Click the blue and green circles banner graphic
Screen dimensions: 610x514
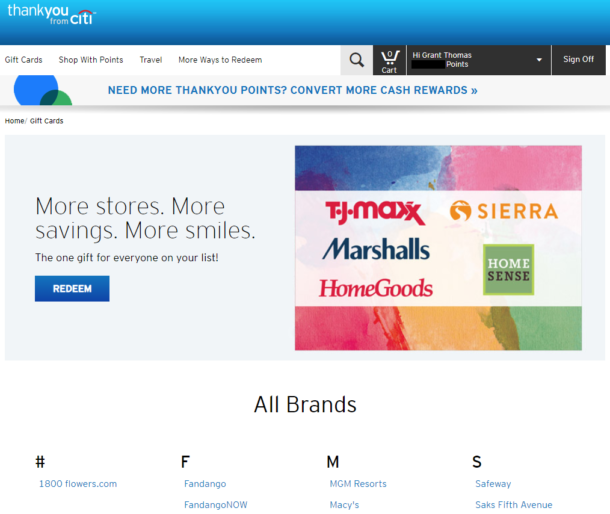point(43,90)
